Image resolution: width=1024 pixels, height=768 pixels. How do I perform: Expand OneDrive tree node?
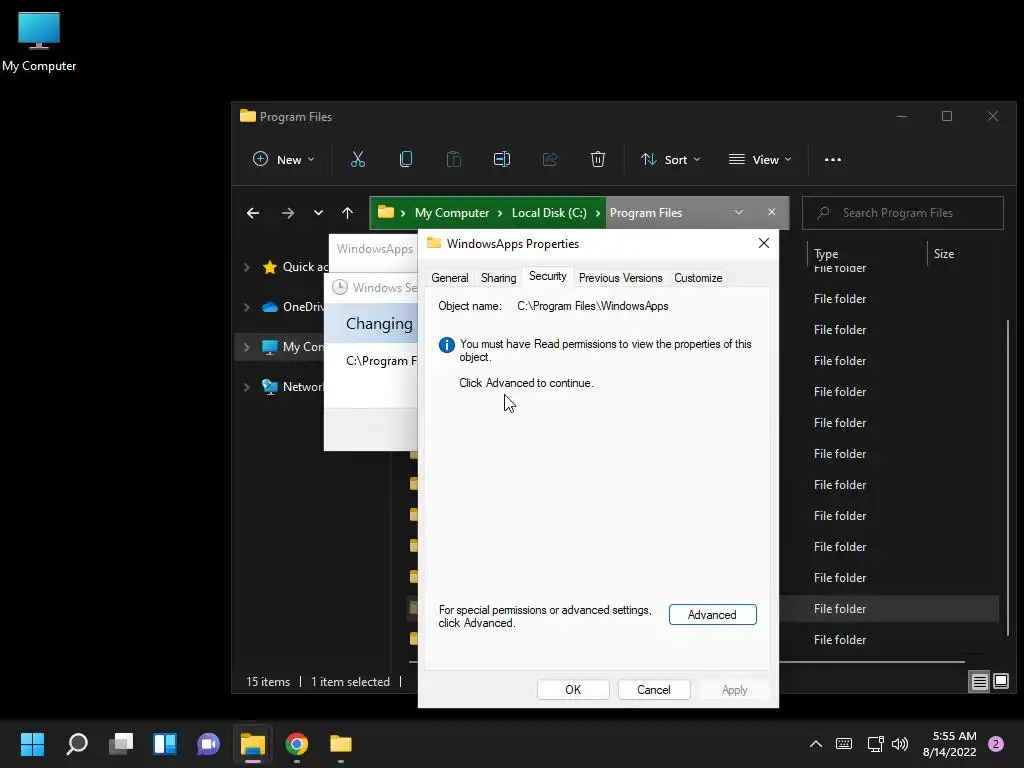[247, 307]
